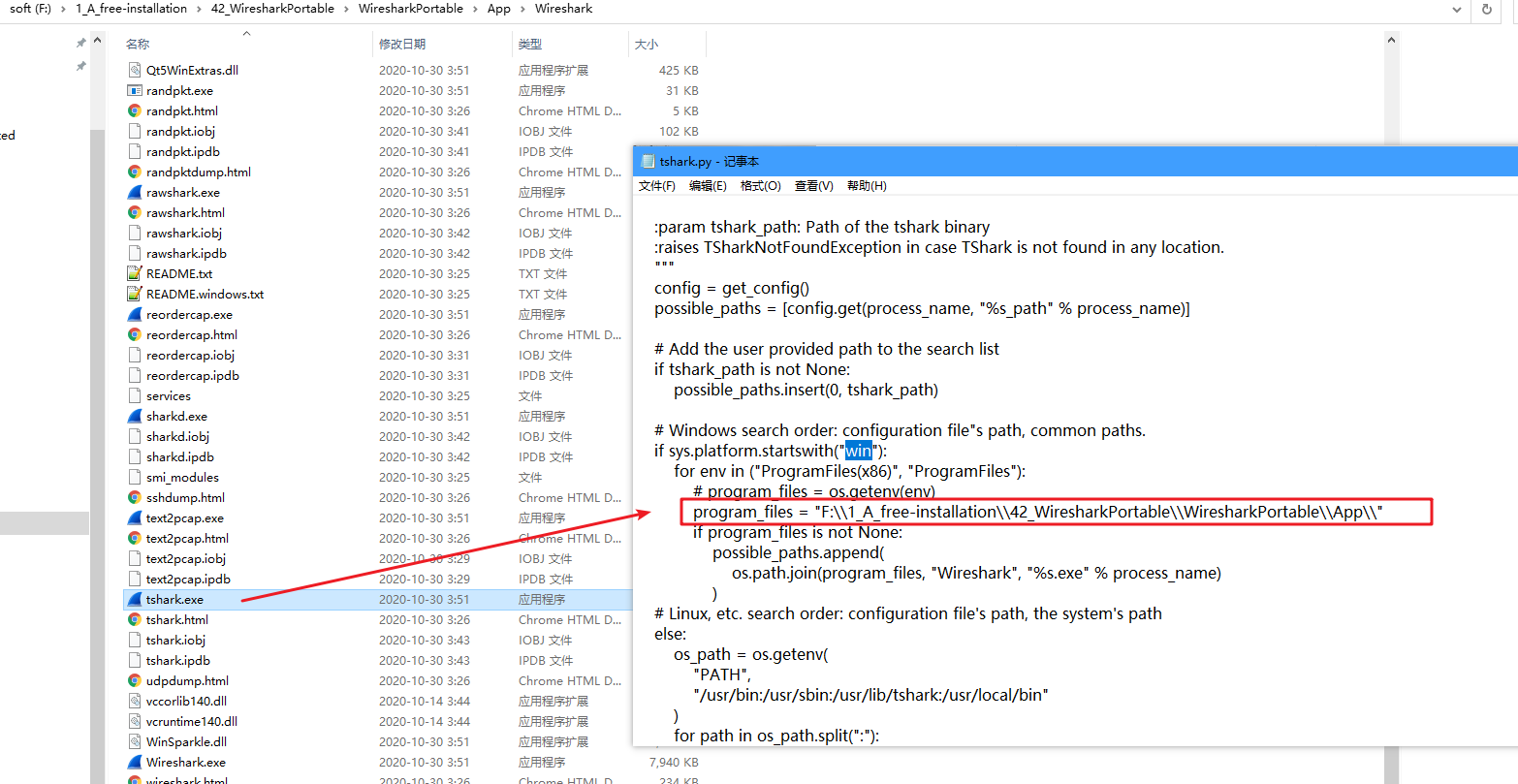The height and width of the screenshot is (784, 1518).
Task: Open the address bar history dropdown
Action: point(1457,9)
